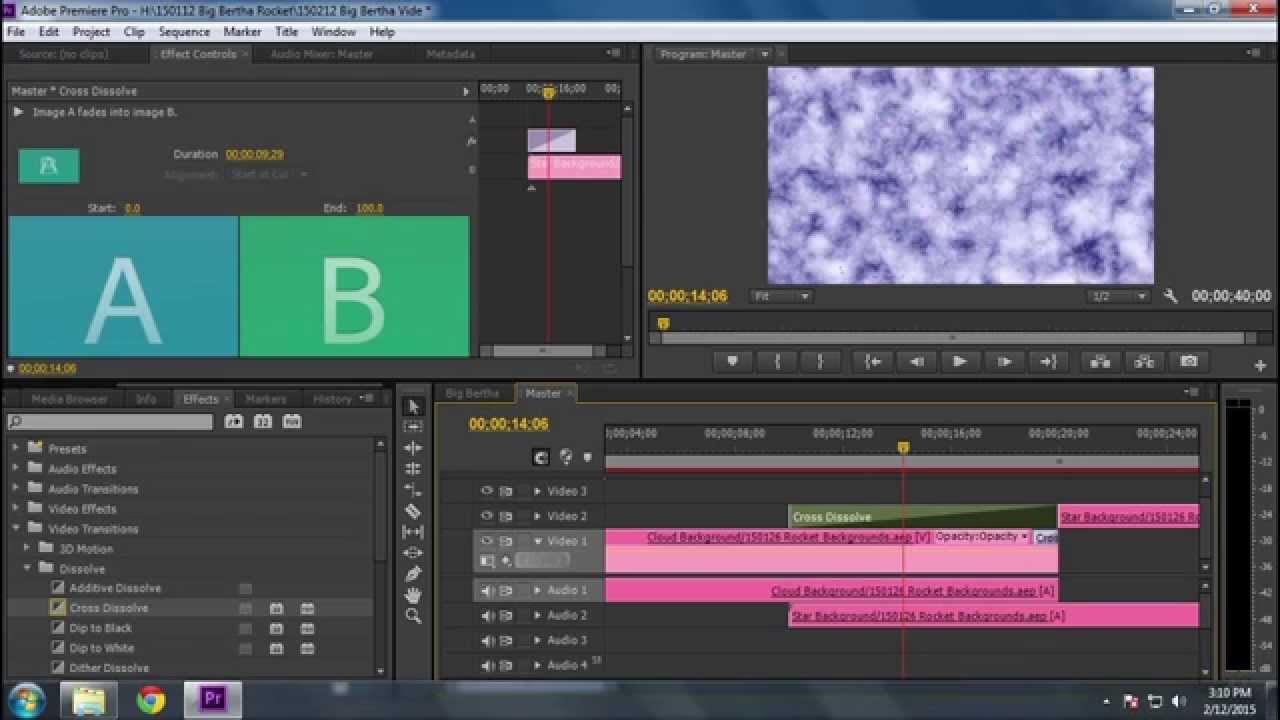Select the Selection arrow tool
The width and height of the screenshot is (1280, 720).
pos(413,406)
